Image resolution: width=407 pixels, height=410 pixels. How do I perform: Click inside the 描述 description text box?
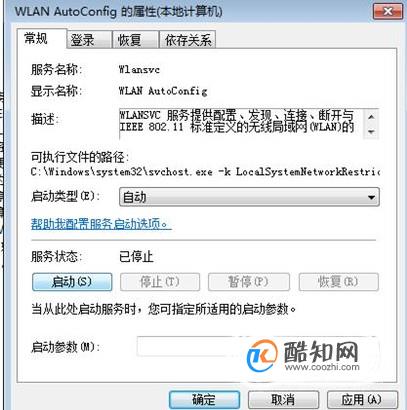click(241, 123)
